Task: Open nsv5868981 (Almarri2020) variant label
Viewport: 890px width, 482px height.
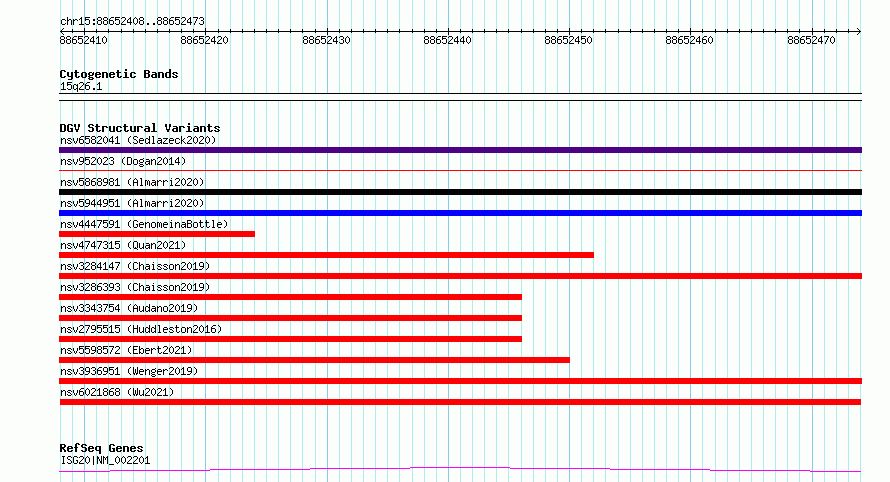Action: coord(132,182)
